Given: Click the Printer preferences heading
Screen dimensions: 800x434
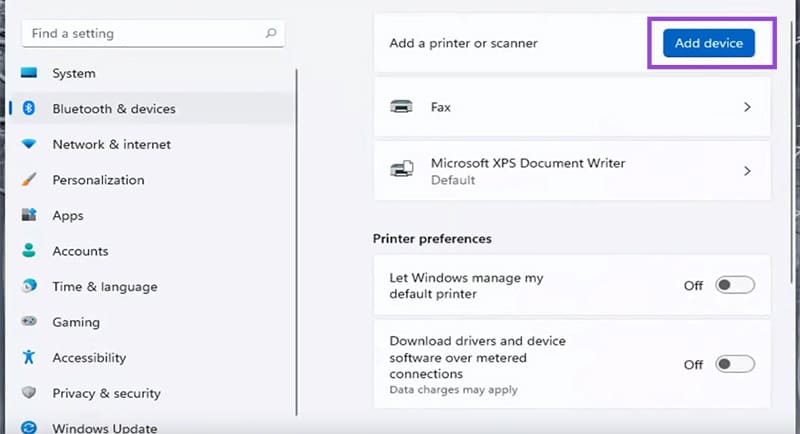Looking at the screenshot, I should click(432, 239).
